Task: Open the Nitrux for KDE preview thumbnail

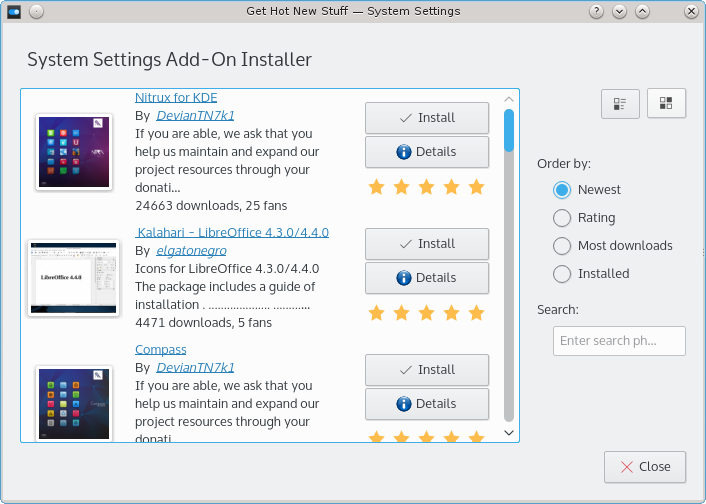Action: click(x=74, y=152)
